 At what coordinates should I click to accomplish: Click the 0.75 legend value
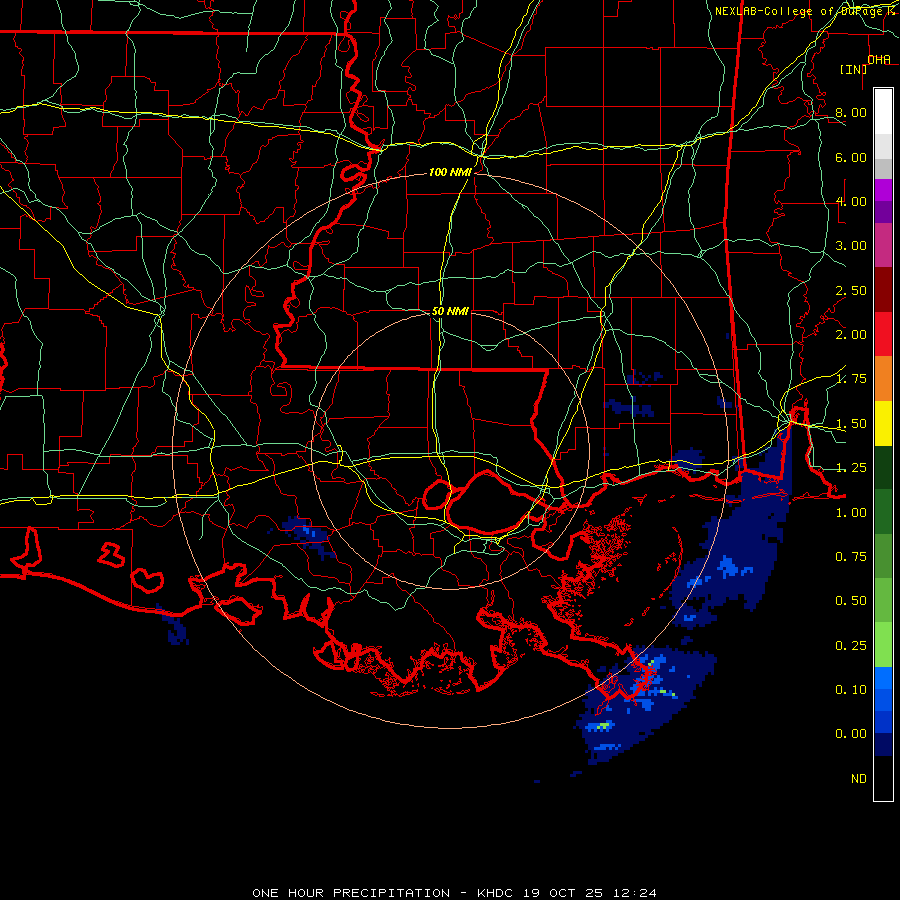coord(851,557)
